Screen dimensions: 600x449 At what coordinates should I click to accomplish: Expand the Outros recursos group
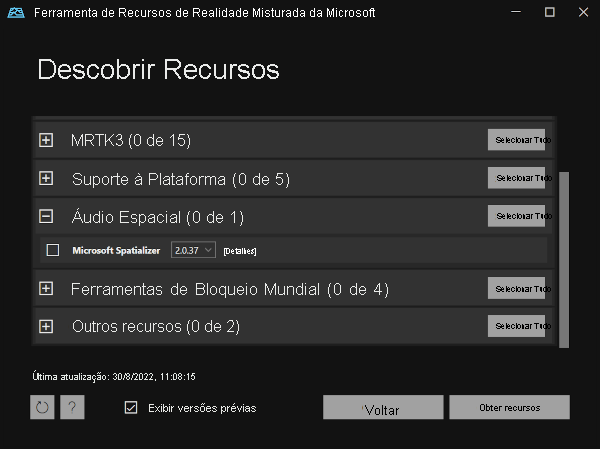click(46, 326)
